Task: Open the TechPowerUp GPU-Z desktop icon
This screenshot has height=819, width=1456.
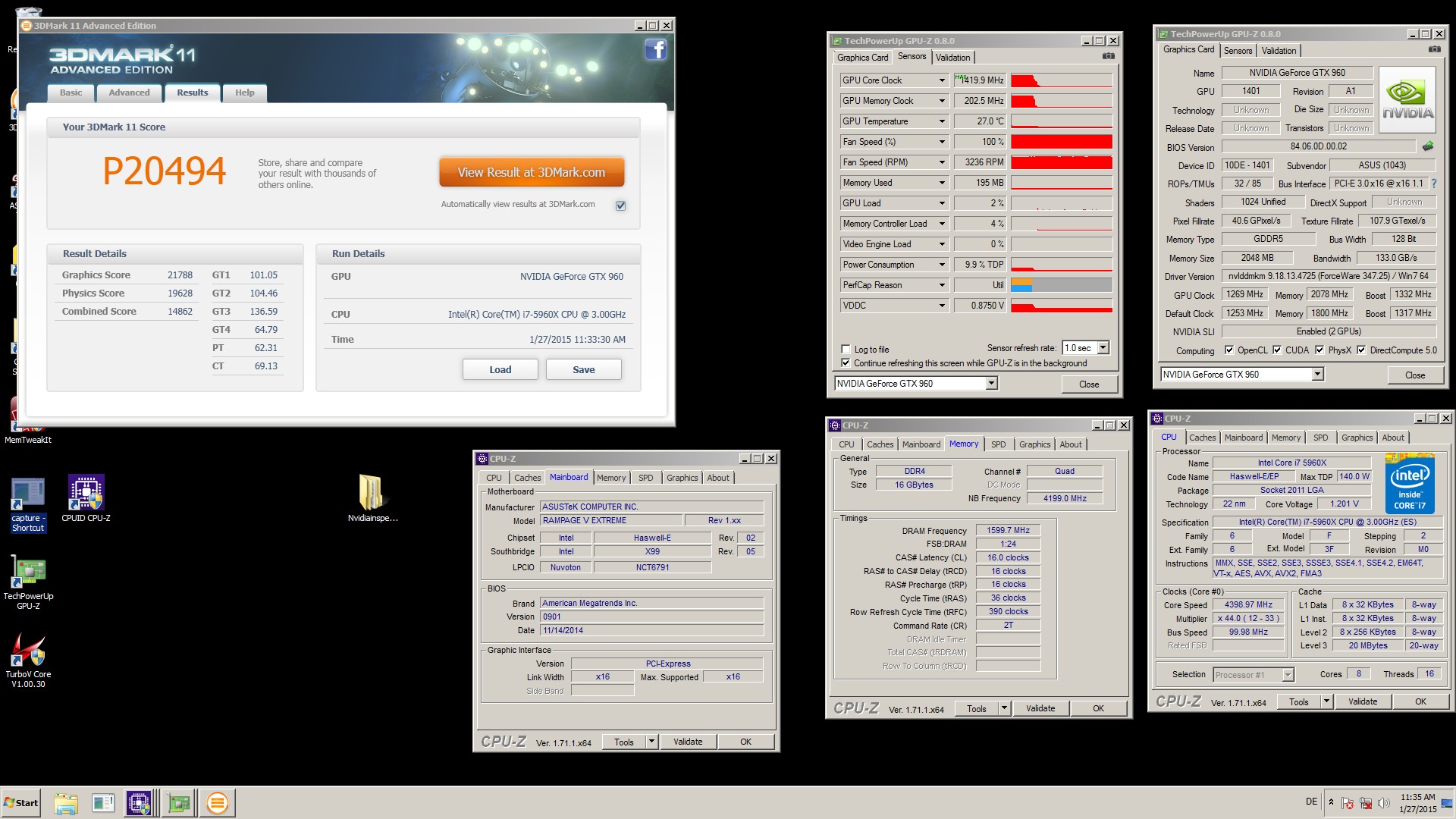Action: (x=28, y=582)
